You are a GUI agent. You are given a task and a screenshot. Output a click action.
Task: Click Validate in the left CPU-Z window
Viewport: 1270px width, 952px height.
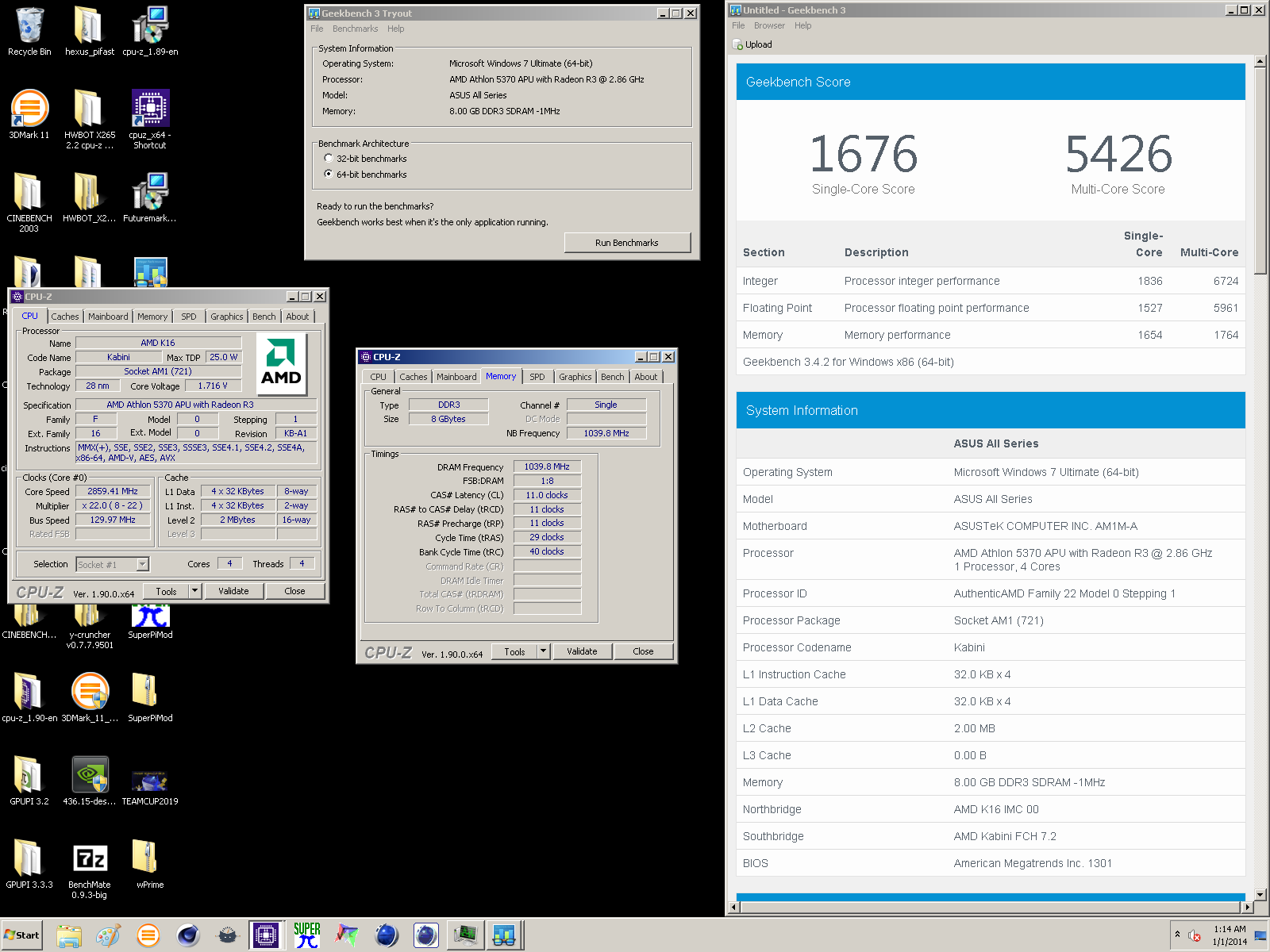pos(233,591)
